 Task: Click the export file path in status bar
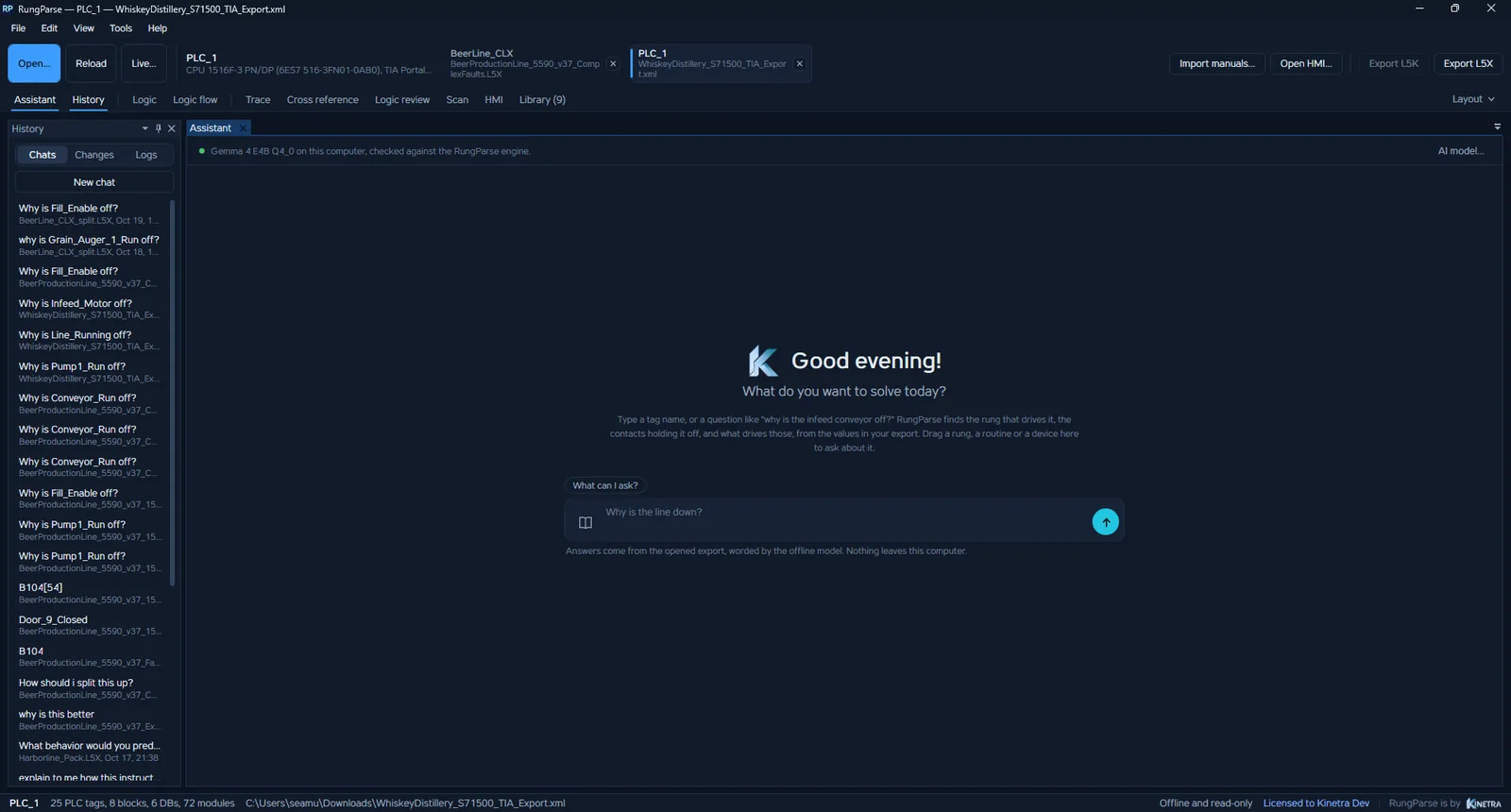pos(405,804)
